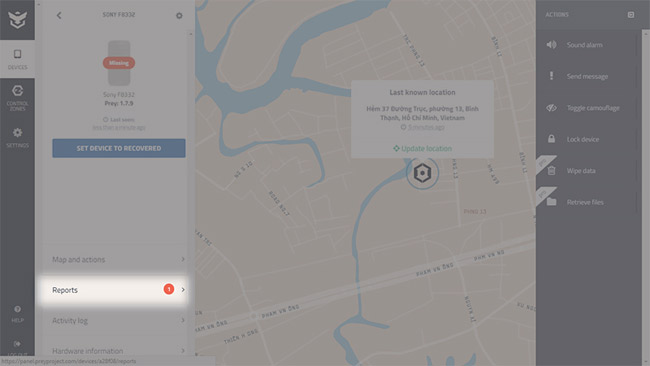Open Settings in the sidebar
650x366 pixels.
pyautogui.click(x=17, y=138)
